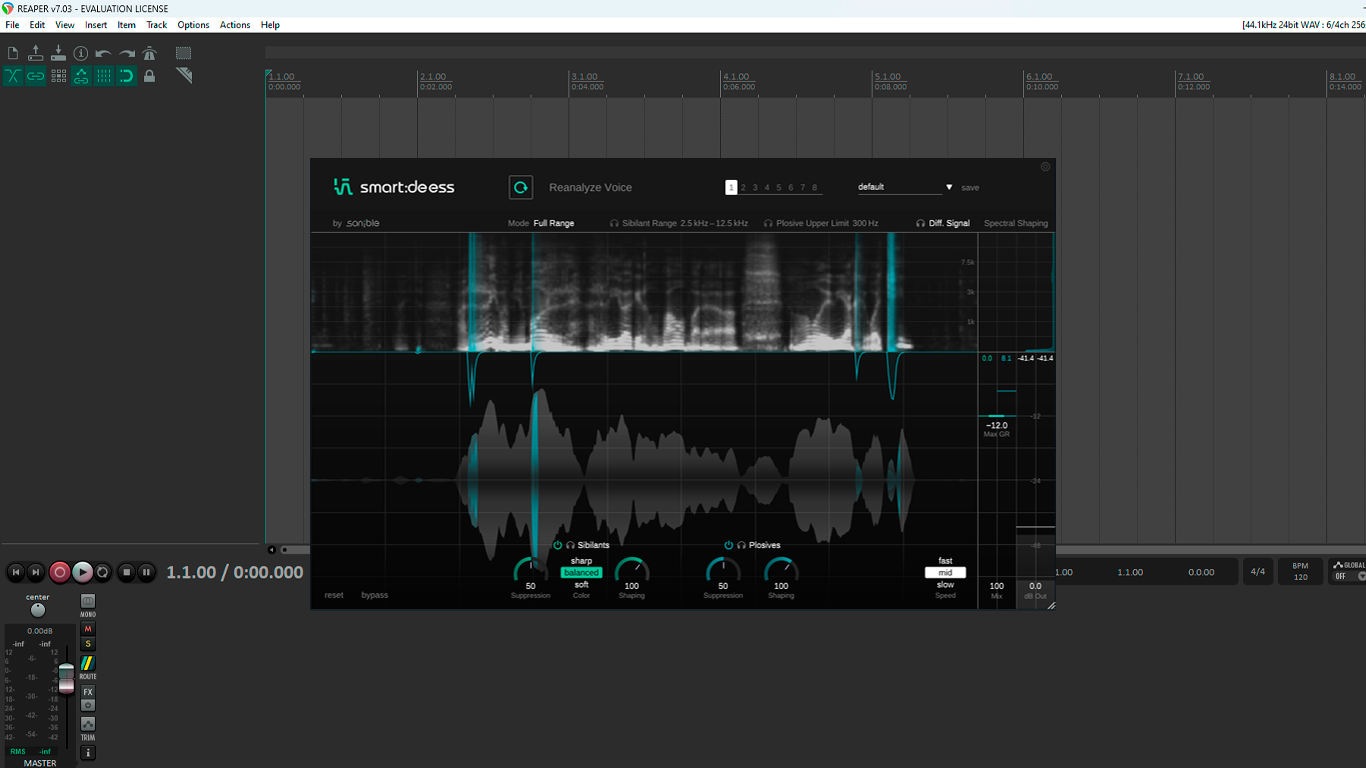Image resolution: width=1366 pixels, height=768 pixels.
Task: Solo the master track with S button
Action: tap(88, 644)
